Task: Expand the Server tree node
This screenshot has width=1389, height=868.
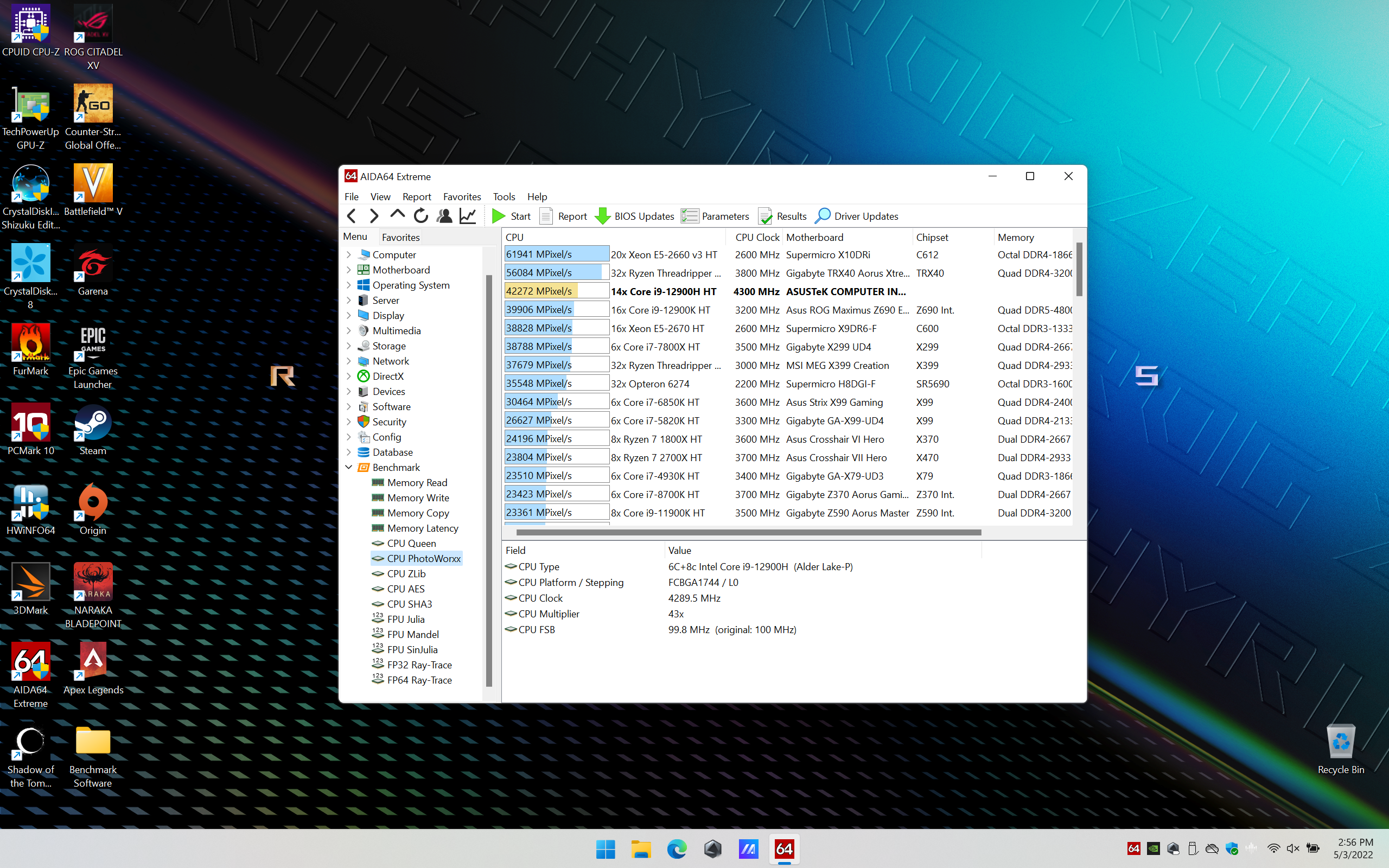Action: click(348, 300)
